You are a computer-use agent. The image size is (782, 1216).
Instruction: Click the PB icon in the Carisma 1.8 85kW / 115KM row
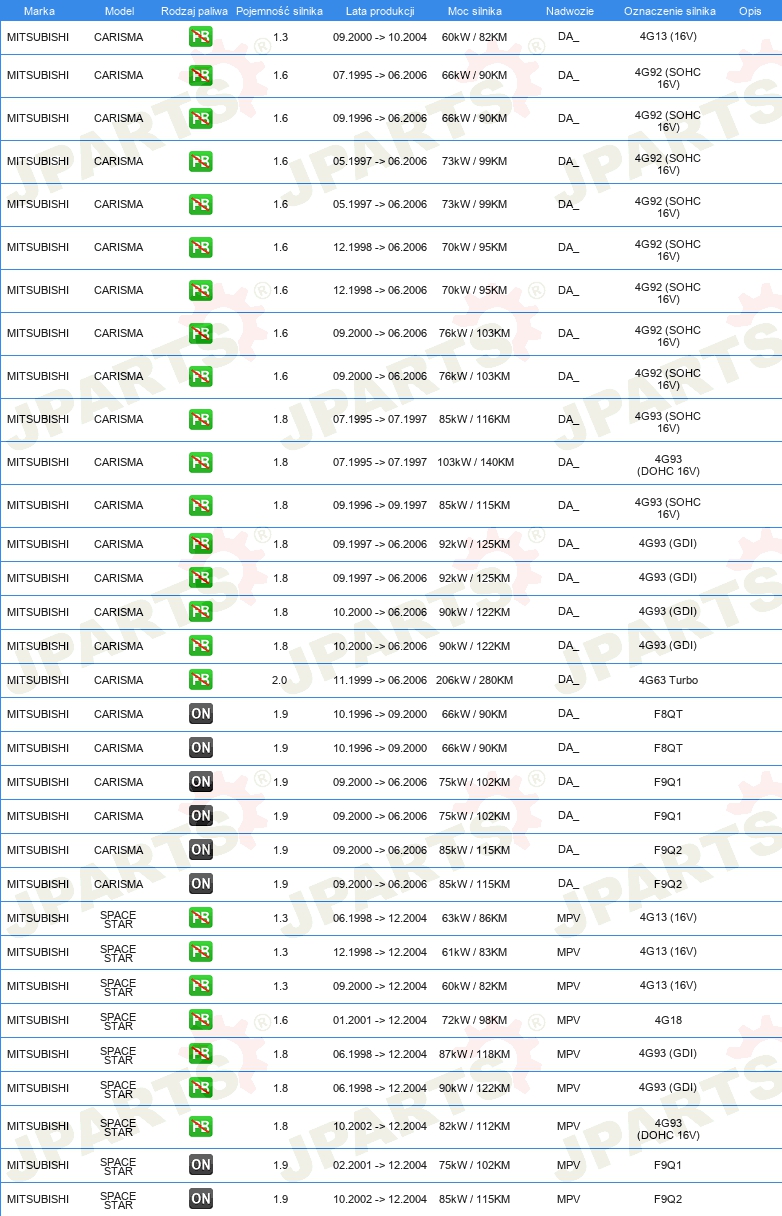coord(201,505)
